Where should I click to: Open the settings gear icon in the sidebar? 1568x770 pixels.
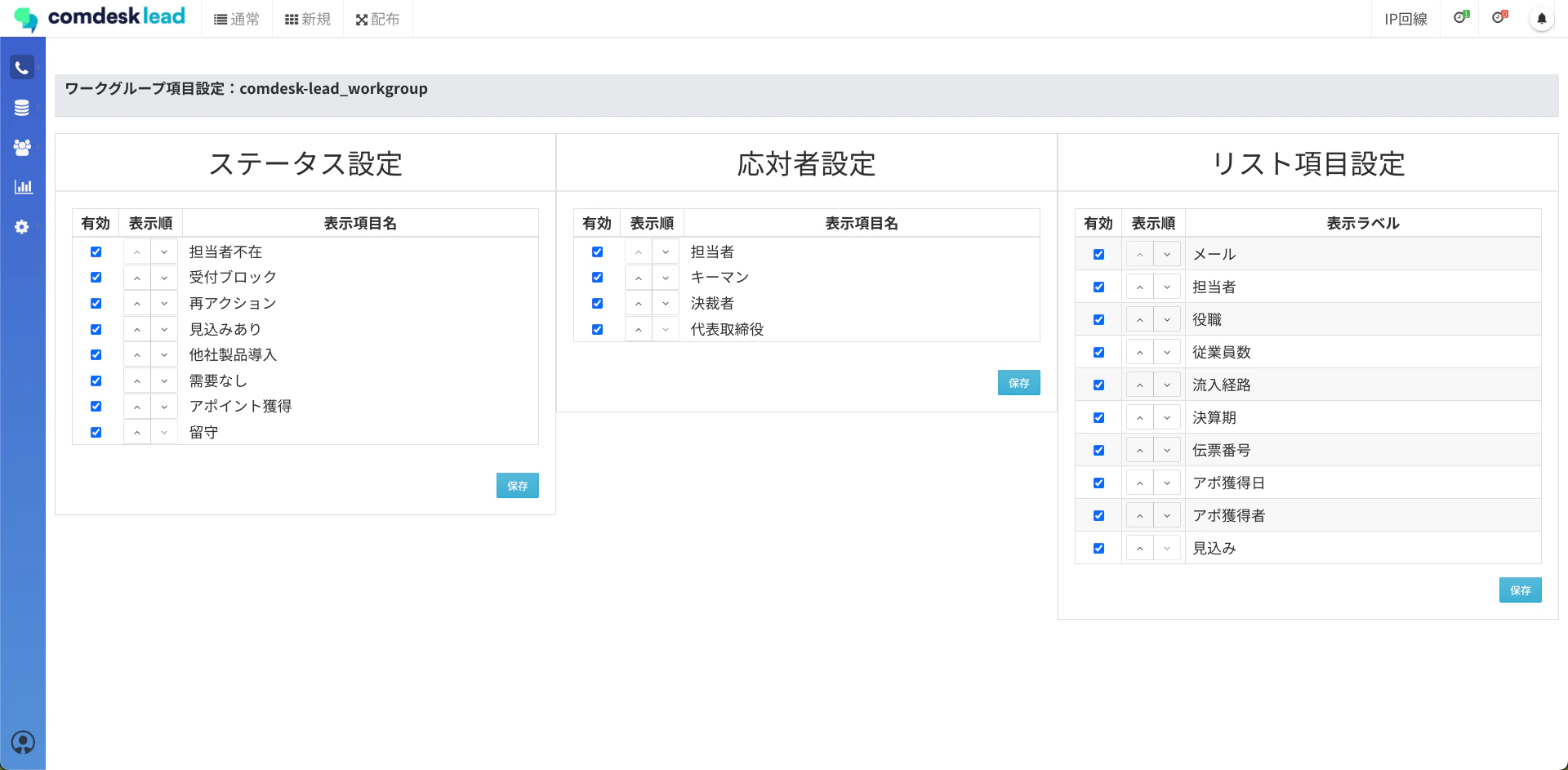[22, 227]
